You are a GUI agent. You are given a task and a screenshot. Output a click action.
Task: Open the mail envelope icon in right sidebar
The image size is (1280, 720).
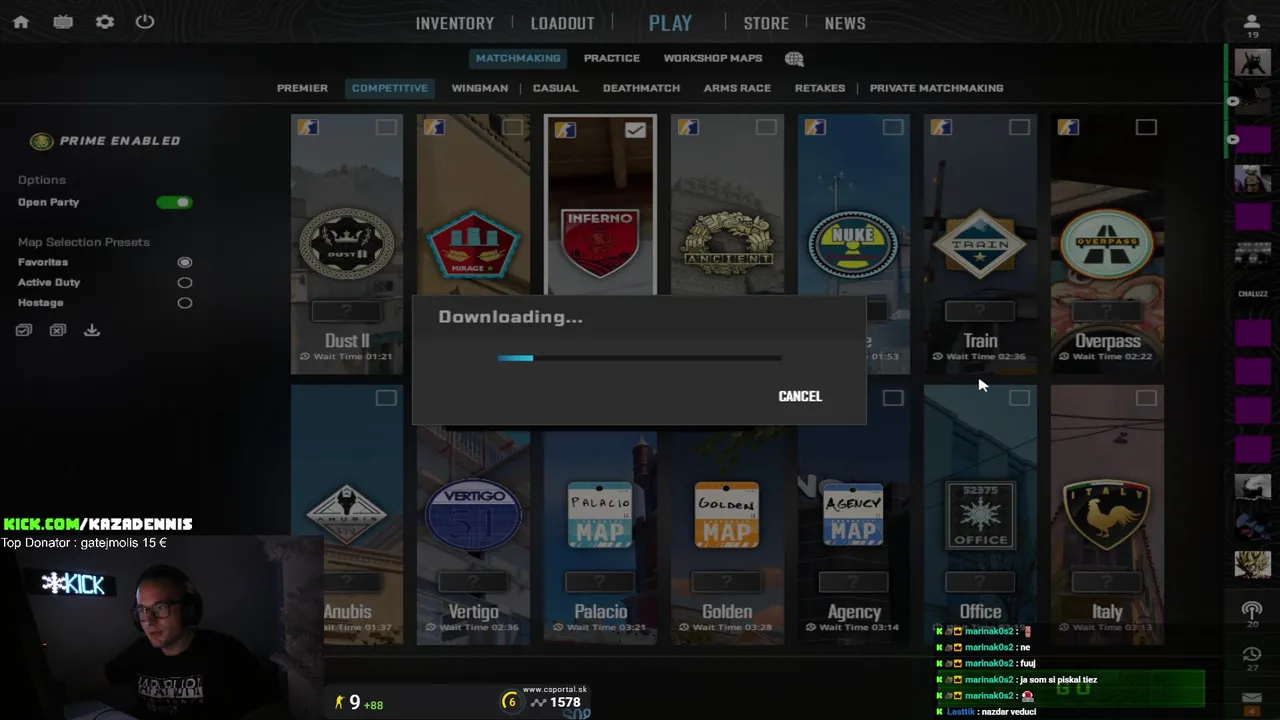(1252, 698)
